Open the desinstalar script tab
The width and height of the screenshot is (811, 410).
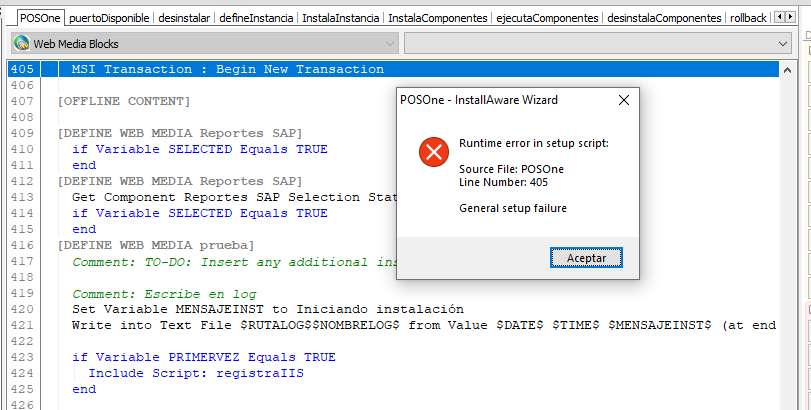pos(184,18)
